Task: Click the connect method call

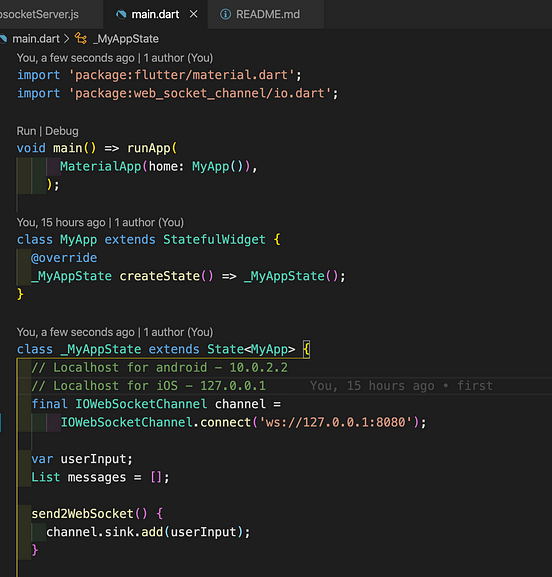Action: click(x=225, y=422)
